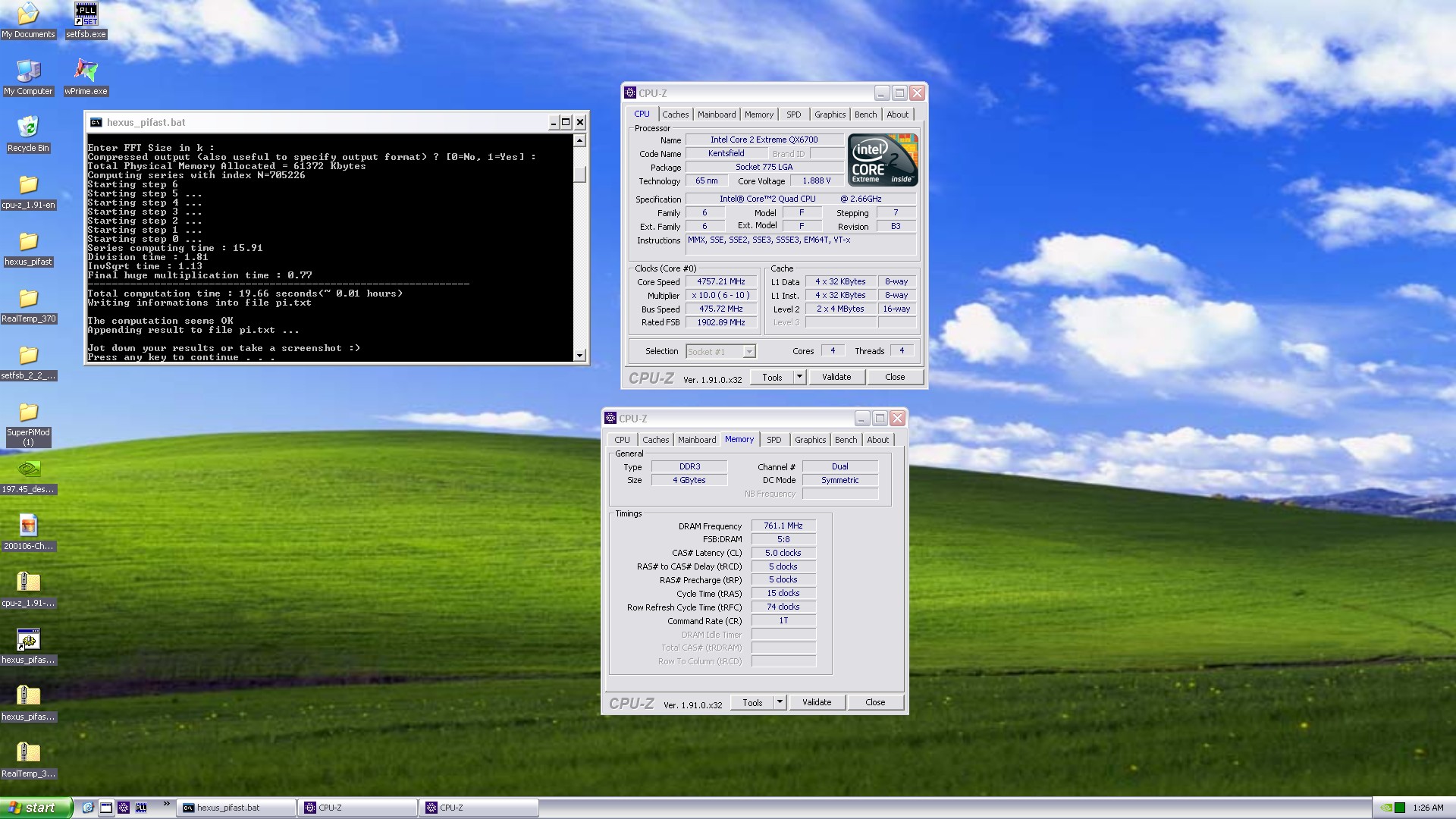This screenshot has width=1456, height=819.
Task: Click the green system tray icon
Action: [x=1400, y=808]
